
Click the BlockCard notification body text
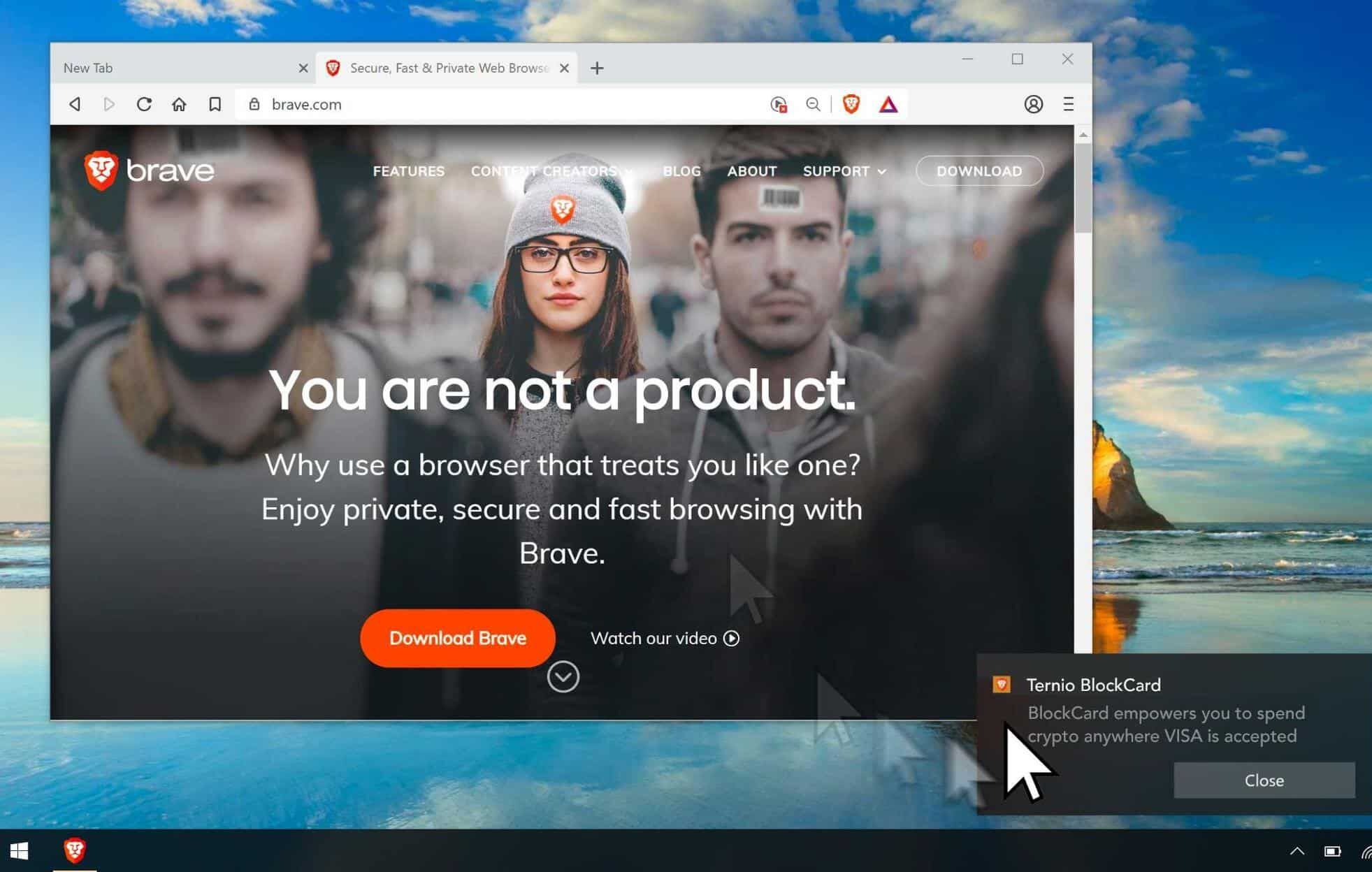pos(1166,725)
